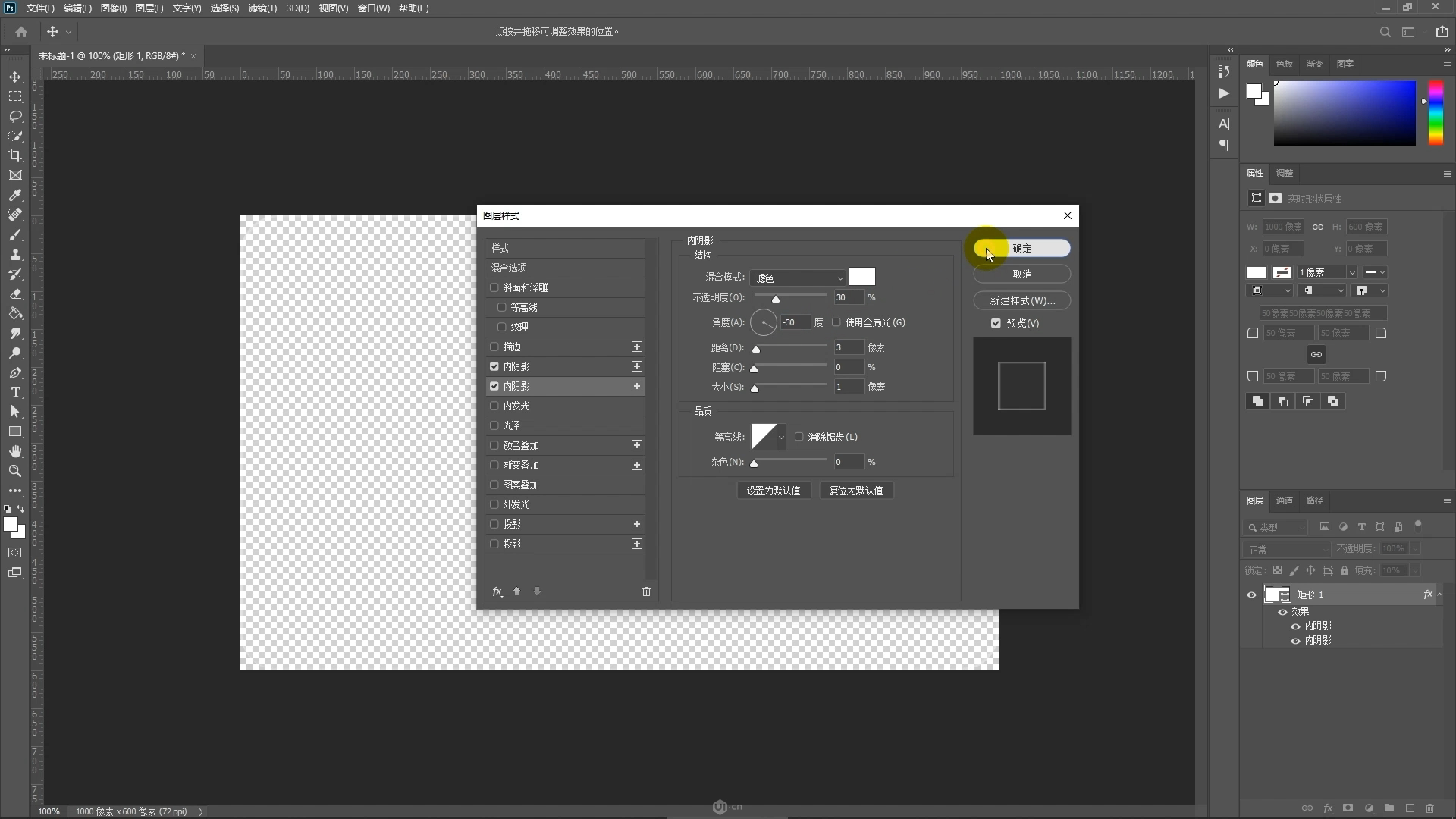Click link icon between corner radius fields
Screen dimensions: 1456x819
point(1316,354)
